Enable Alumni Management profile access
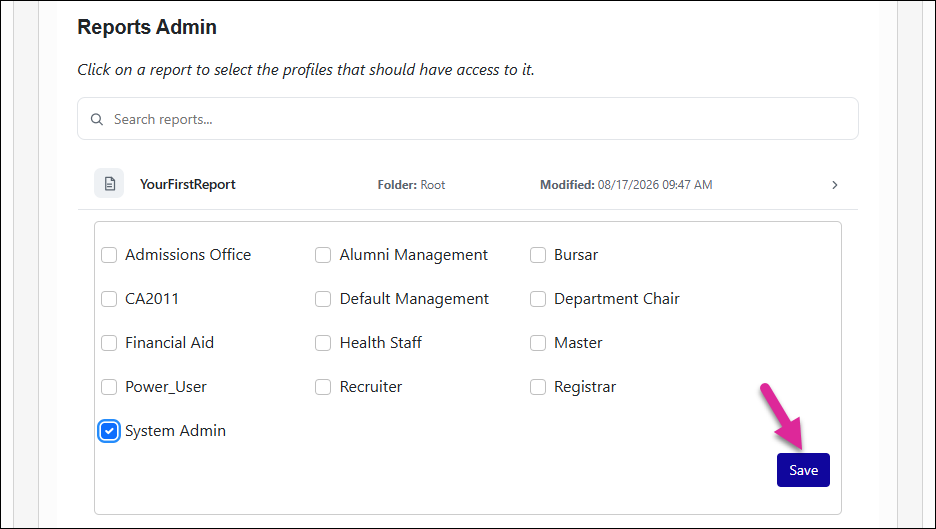 click(x=323, y=255)
